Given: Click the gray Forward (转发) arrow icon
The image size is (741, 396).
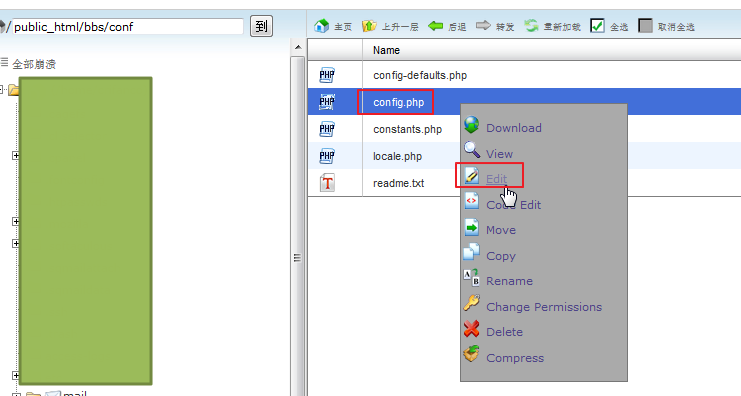Looking at the screenshot, I should pyautogui.click(x=483, y=26).
